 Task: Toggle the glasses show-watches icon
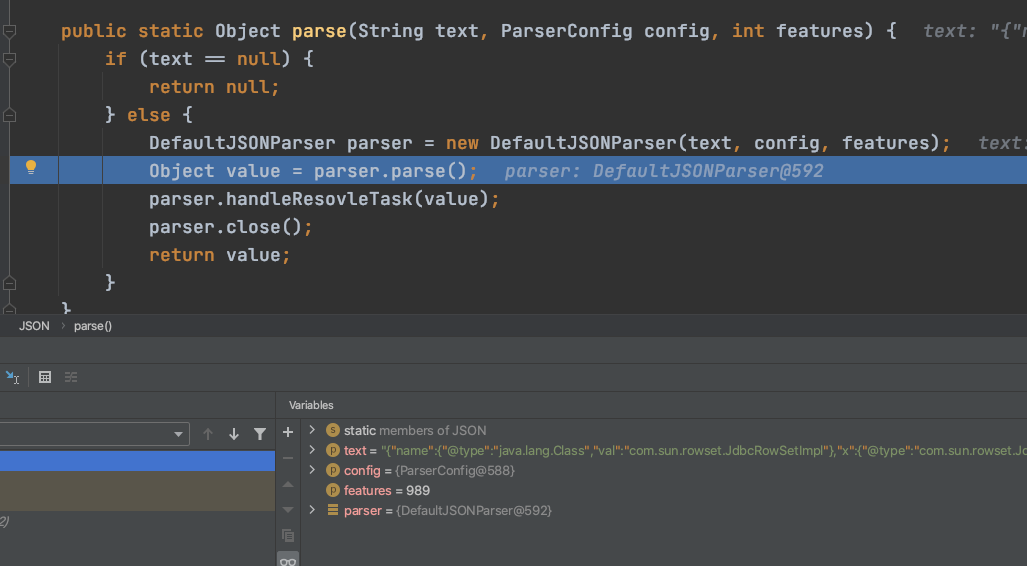tap(288, 561)
